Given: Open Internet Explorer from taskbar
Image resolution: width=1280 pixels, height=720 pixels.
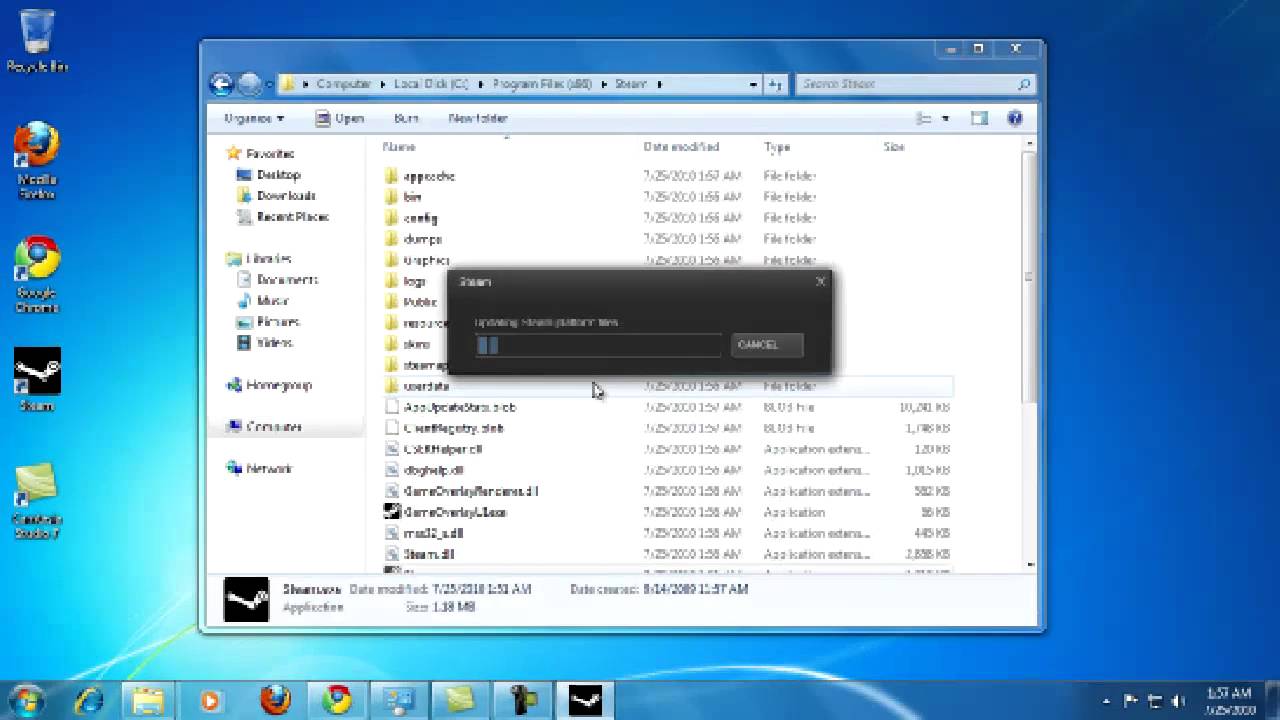Looking at the screenshot, I should 88,700.
